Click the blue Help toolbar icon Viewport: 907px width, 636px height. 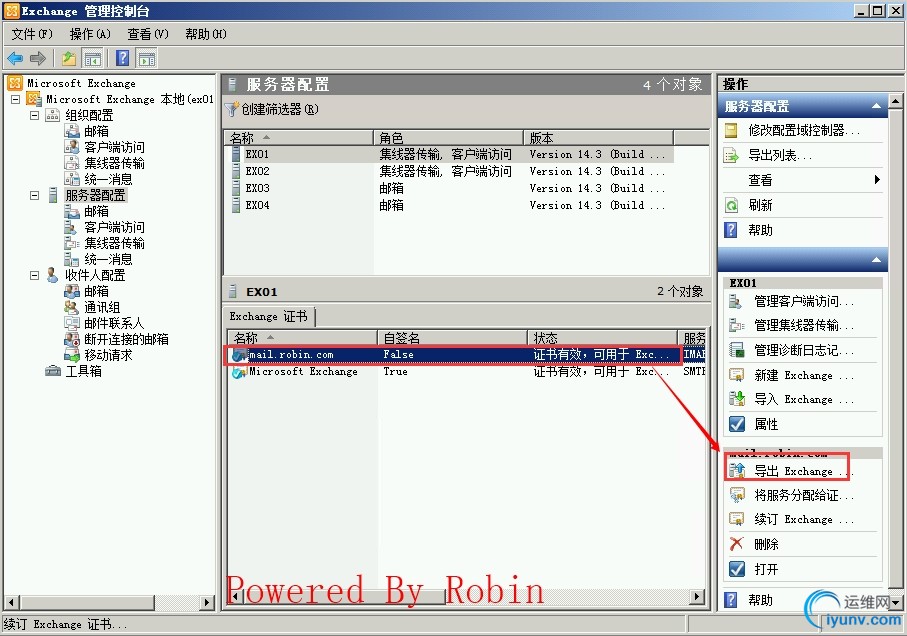tap(123, 58)
